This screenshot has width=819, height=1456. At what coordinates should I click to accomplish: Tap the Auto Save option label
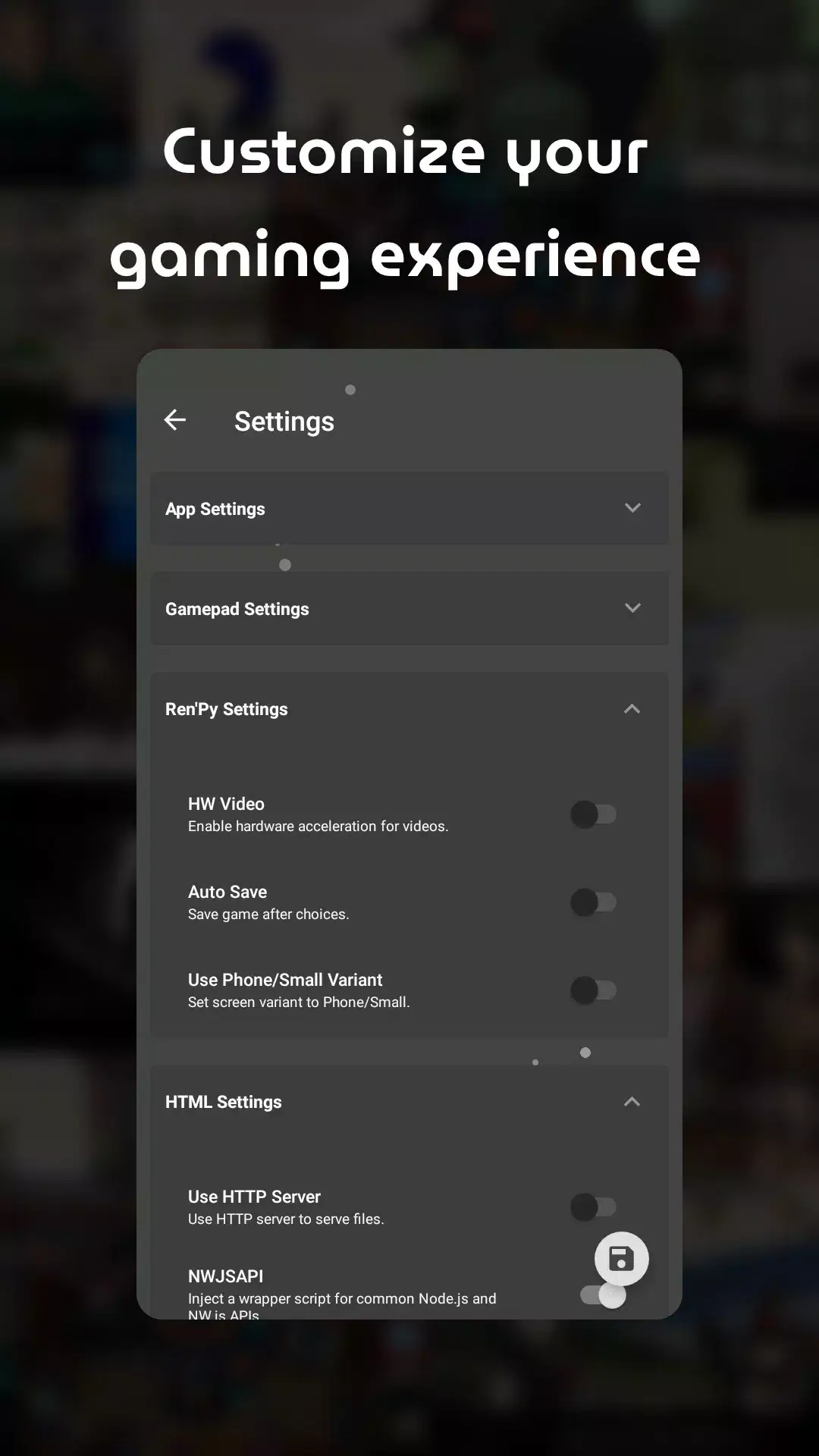pos(227,892)
